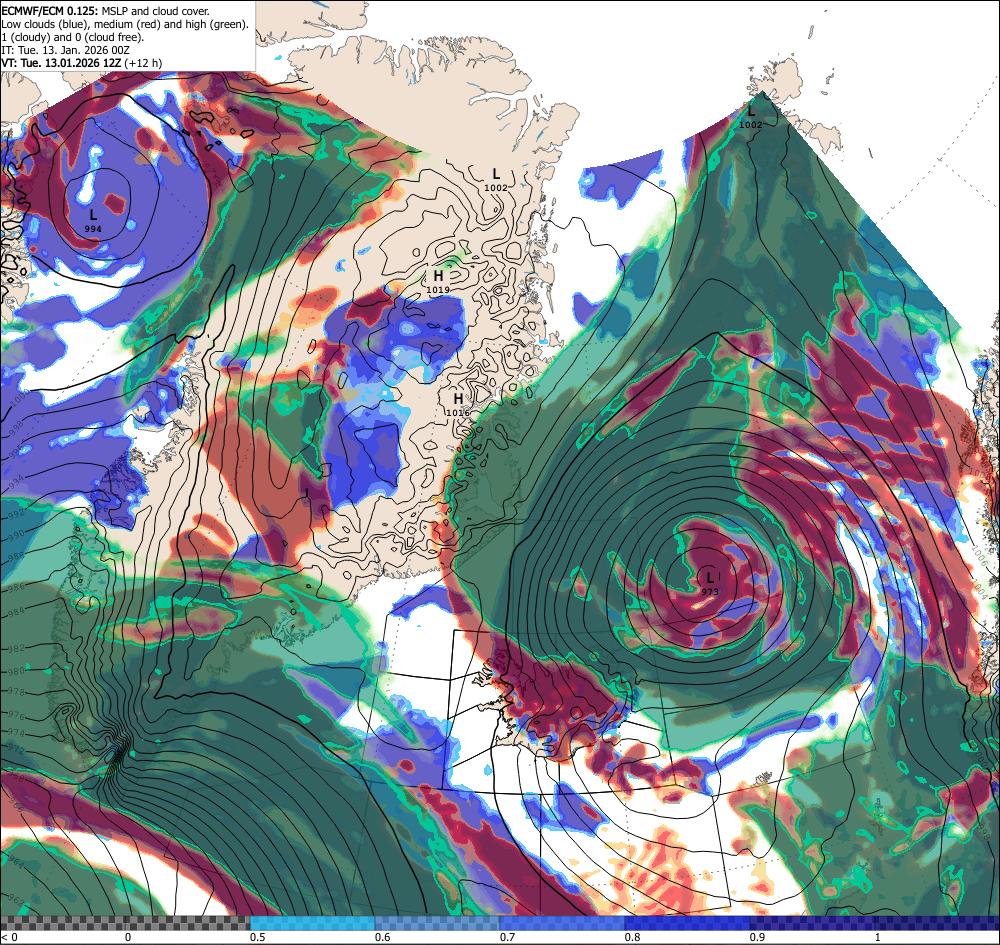The height and width of the screenshot is (945, 1000).
Task: Click the blue legend segment between 0.7 and 0.8
Action: pyautogui.click(x=562, y=923)
